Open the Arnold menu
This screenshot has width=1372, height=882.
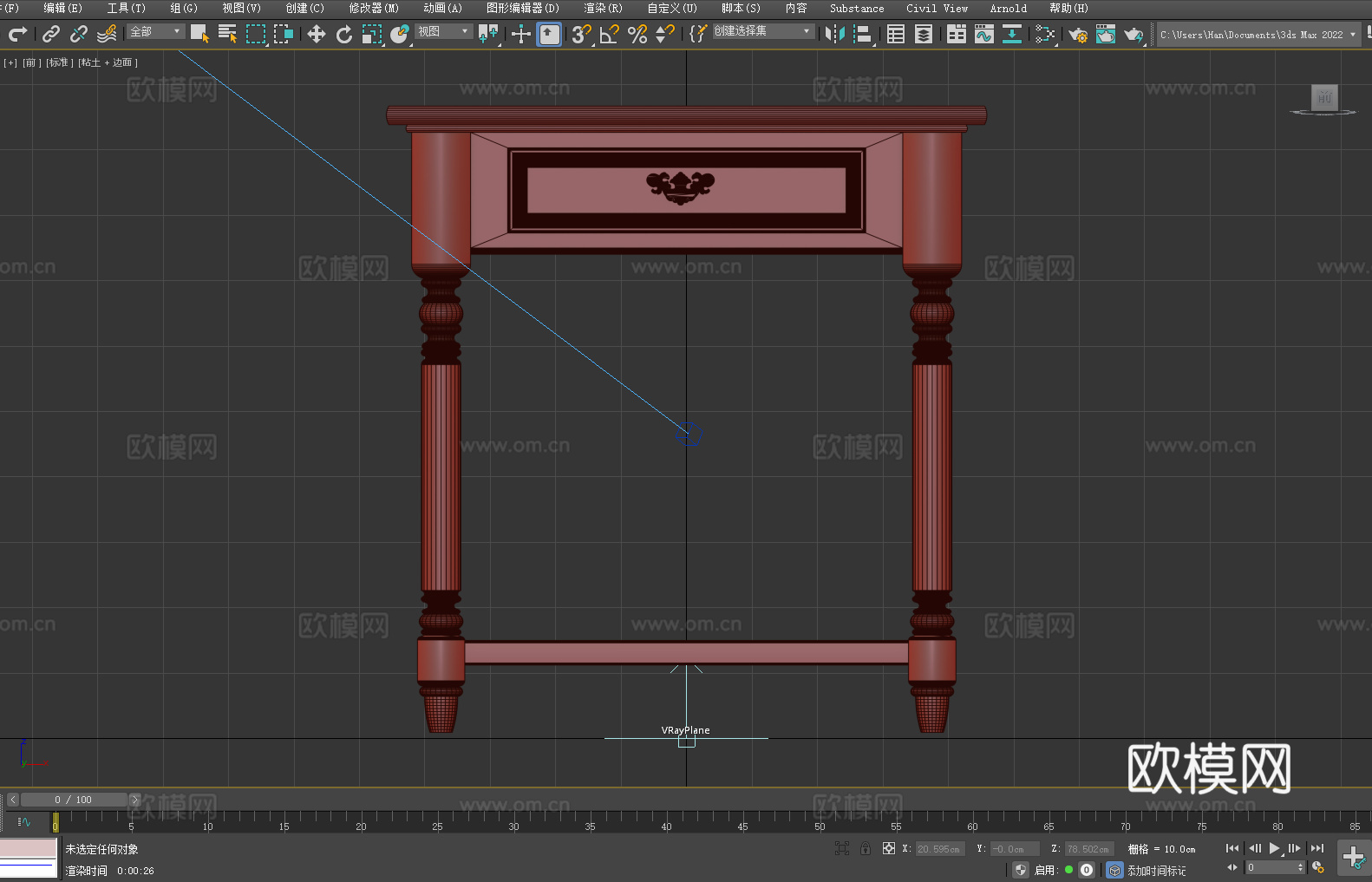(x=1008, y=8)
